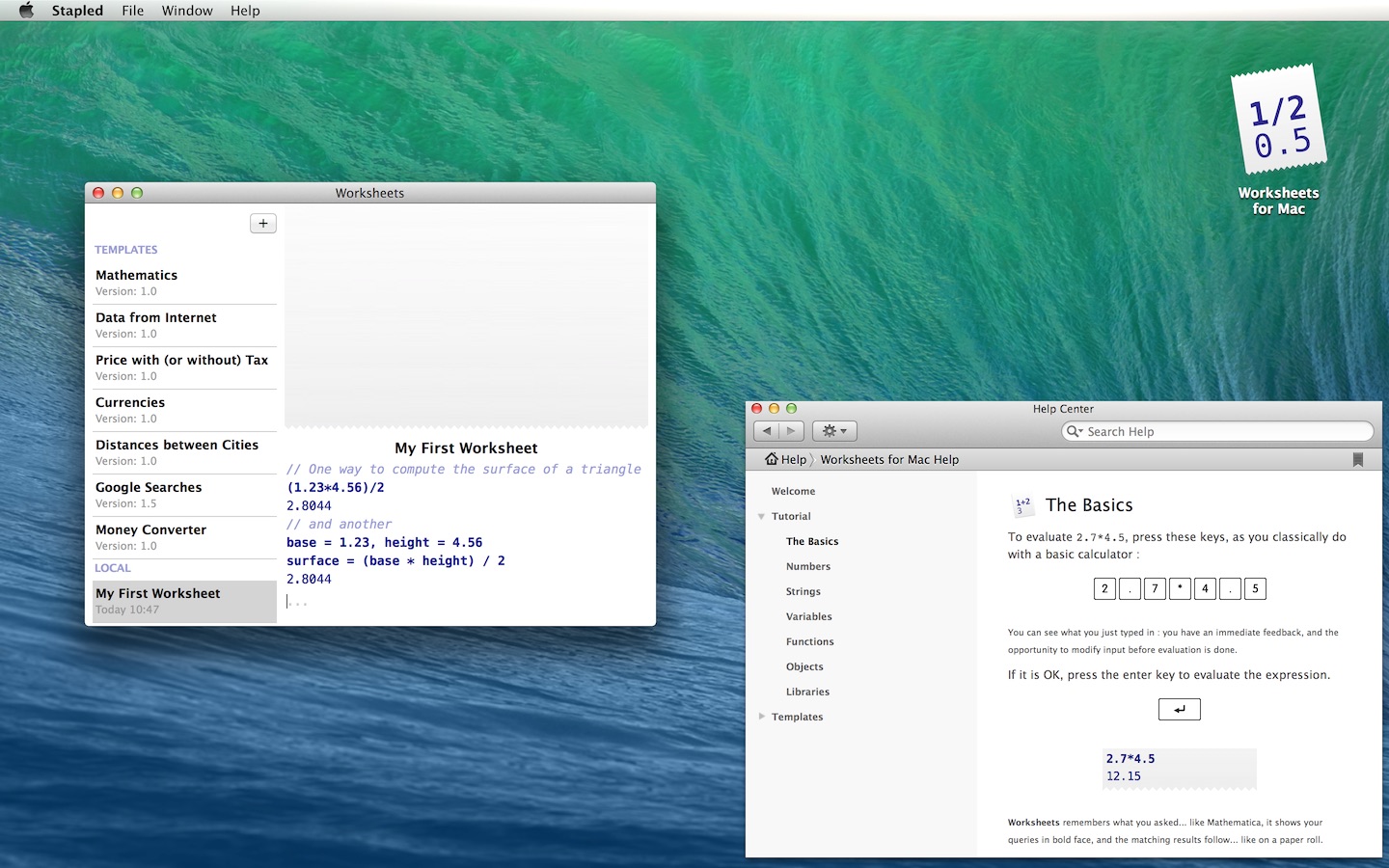Click Worksheets for Mac Help breadcrumb
The height and width of the screenshot is (868, 1389).
pyautogui.click(x=889, y=459)
